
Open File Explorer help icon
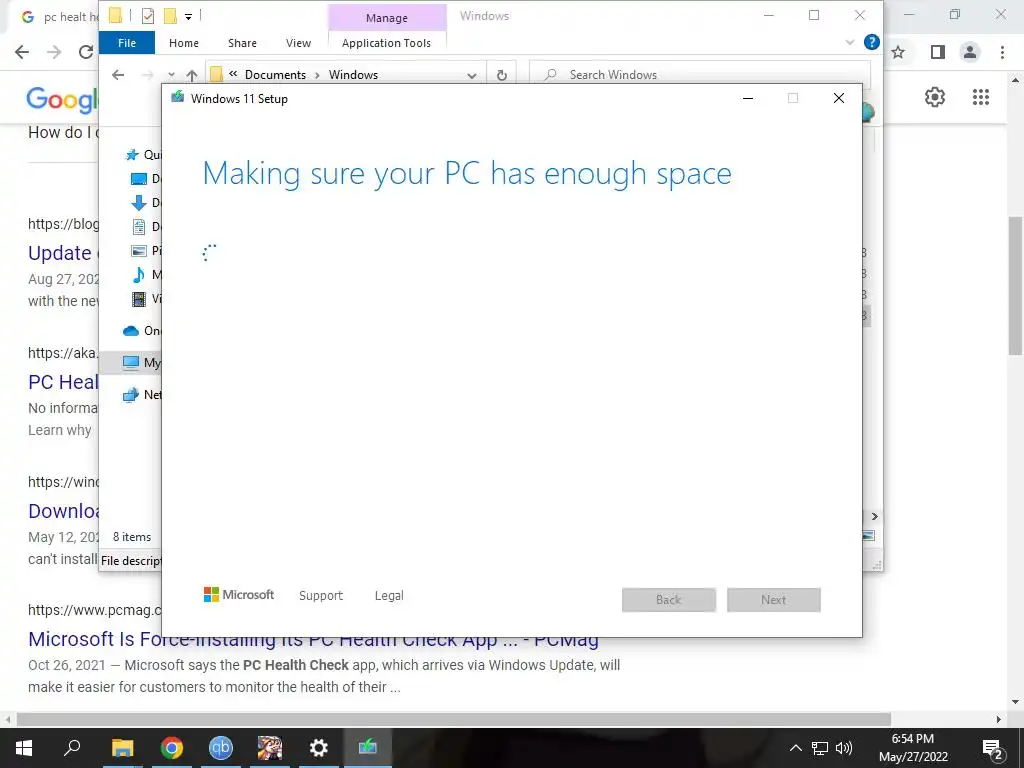coord(871,42)
